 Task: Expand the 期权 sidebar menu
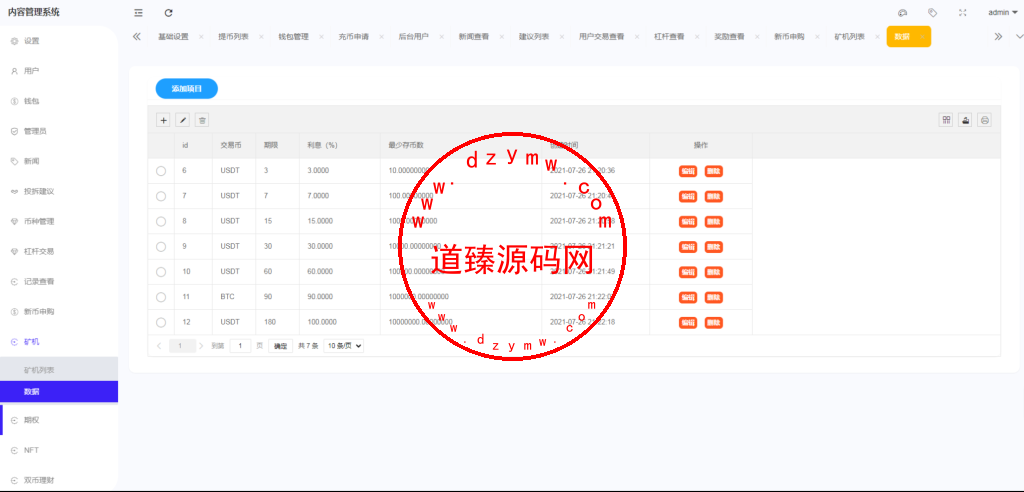(59, 420)
